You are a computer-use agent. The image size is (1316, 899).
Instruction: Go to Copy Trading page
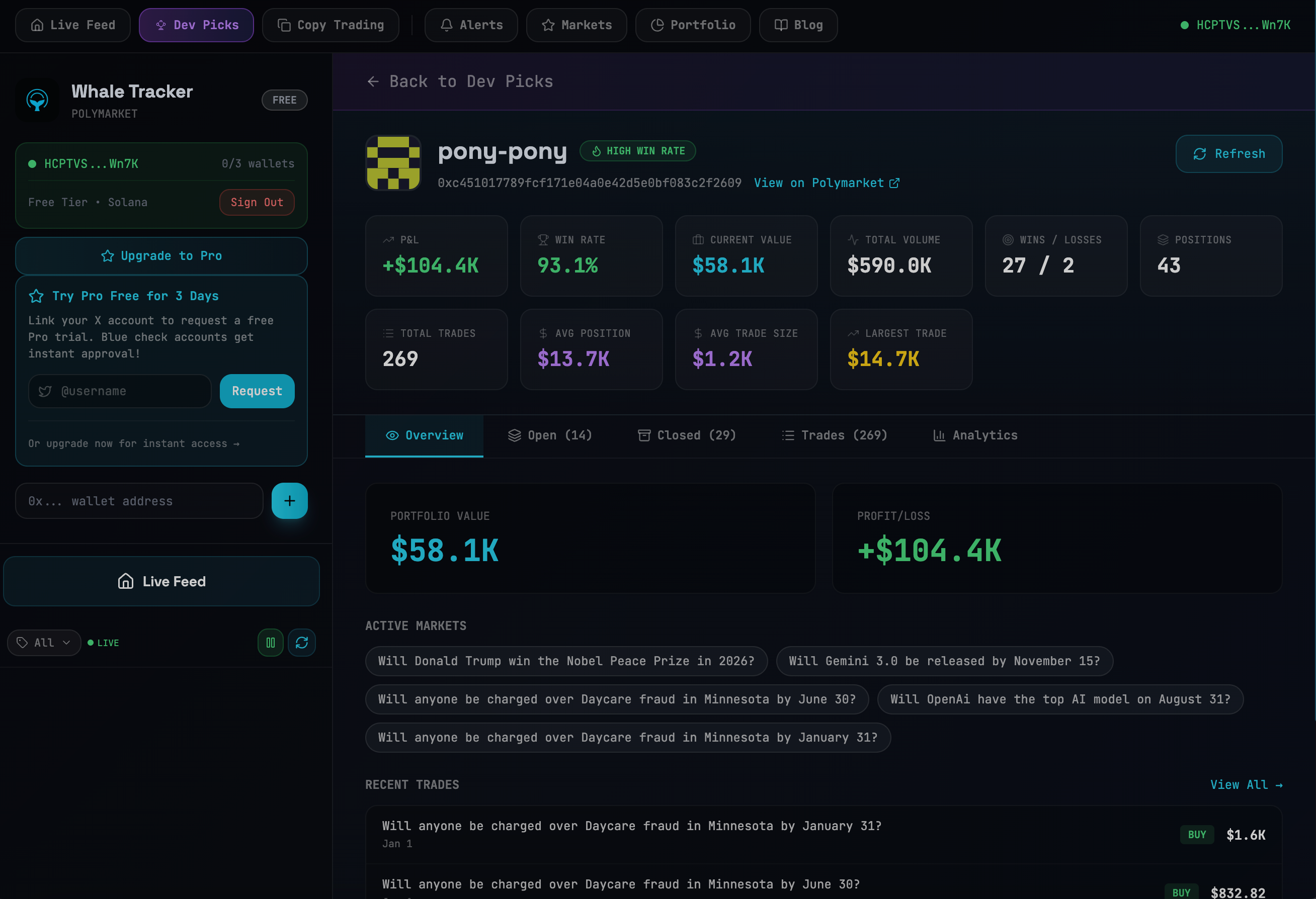pos(331,25)
